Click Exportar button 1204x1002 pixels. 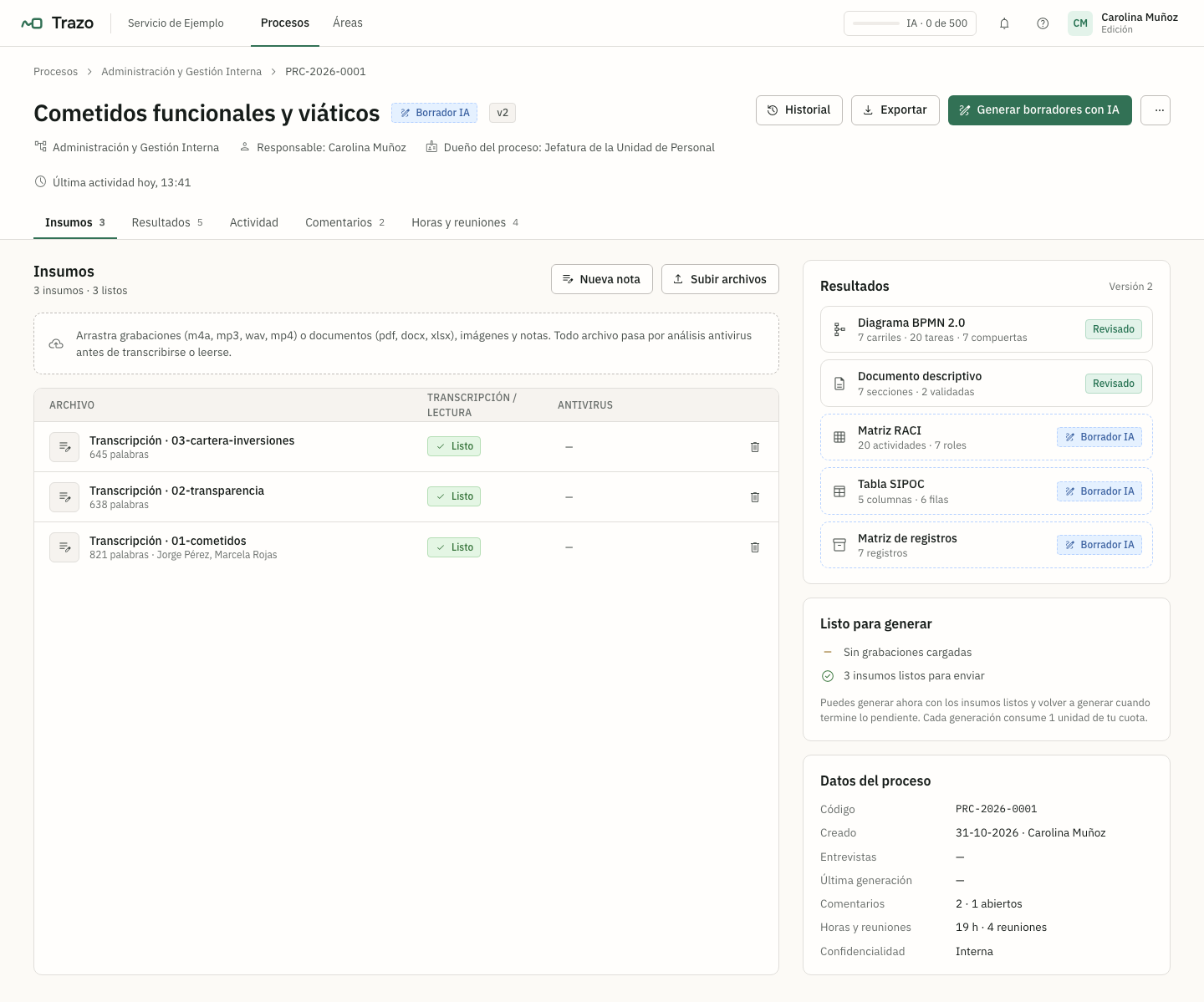895,110
